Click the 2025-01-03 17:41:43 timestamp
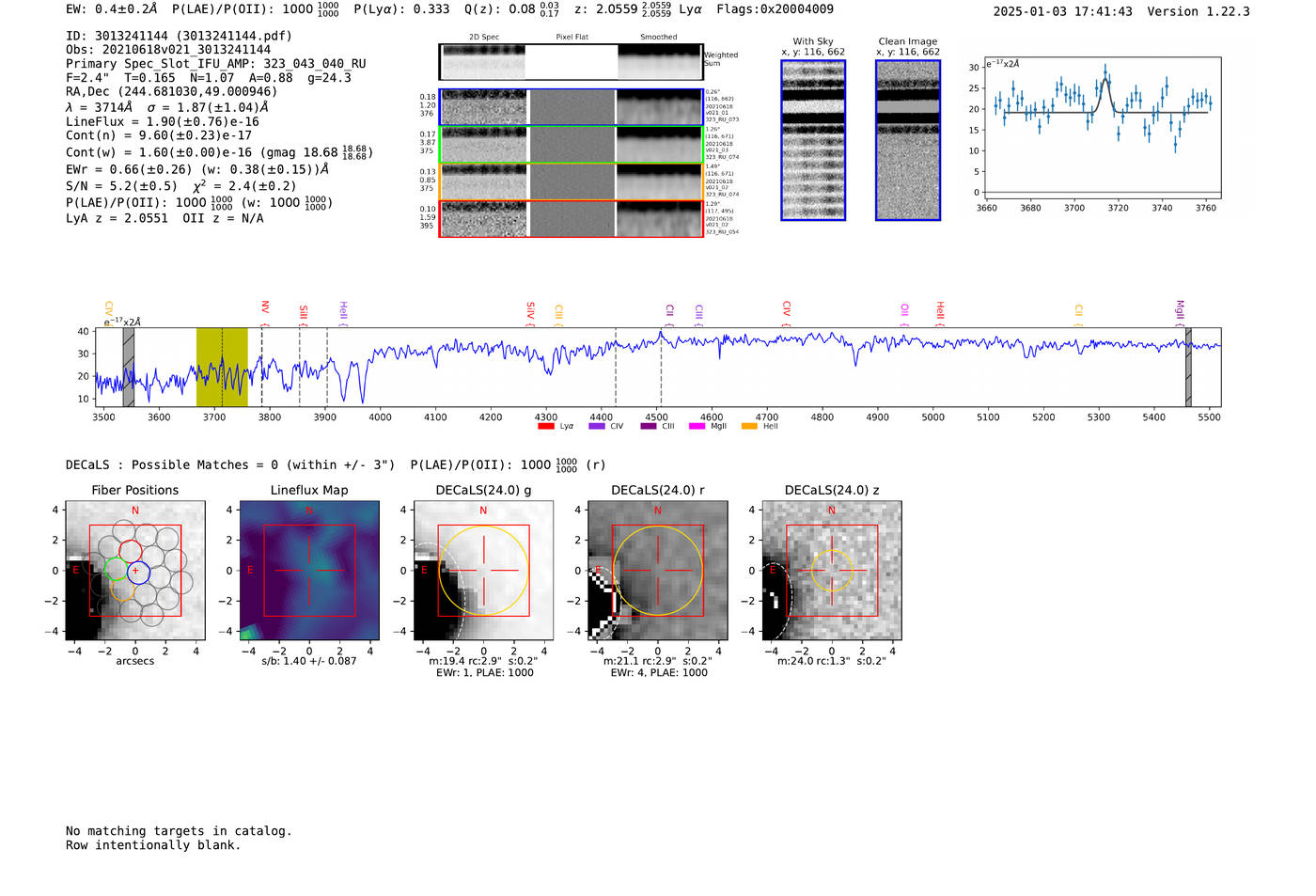Screen dimensions: 1316x896 click(1063, 11)
